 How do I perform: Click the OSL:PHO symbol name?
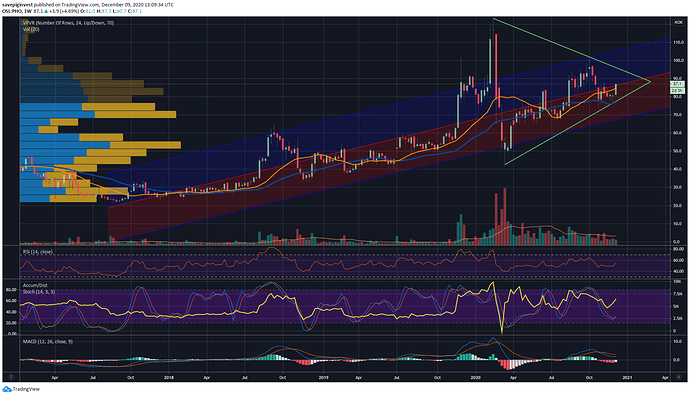12,11
